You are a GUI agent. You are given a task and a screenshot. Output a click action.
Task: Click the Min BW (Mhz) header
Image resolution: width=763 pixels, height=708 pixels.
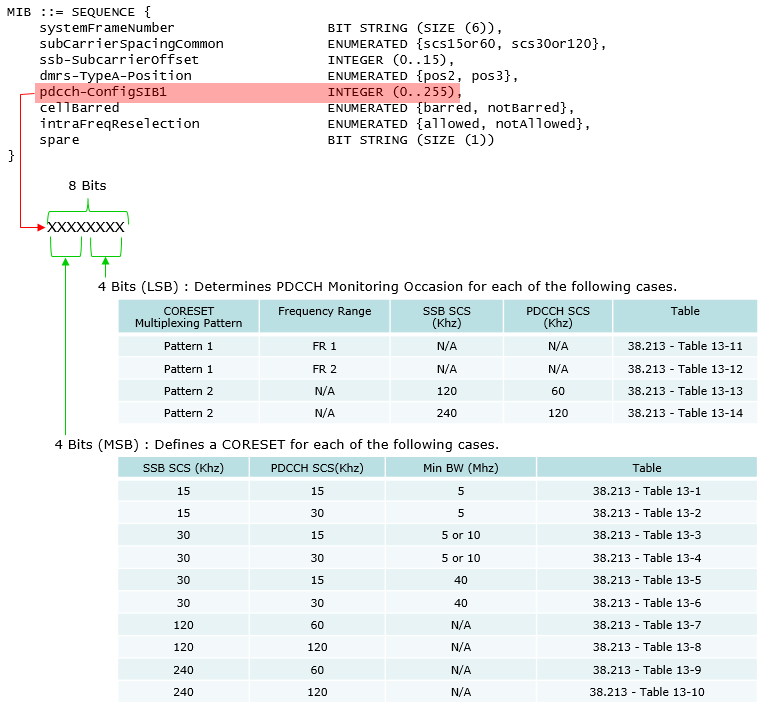pos(461,468)
